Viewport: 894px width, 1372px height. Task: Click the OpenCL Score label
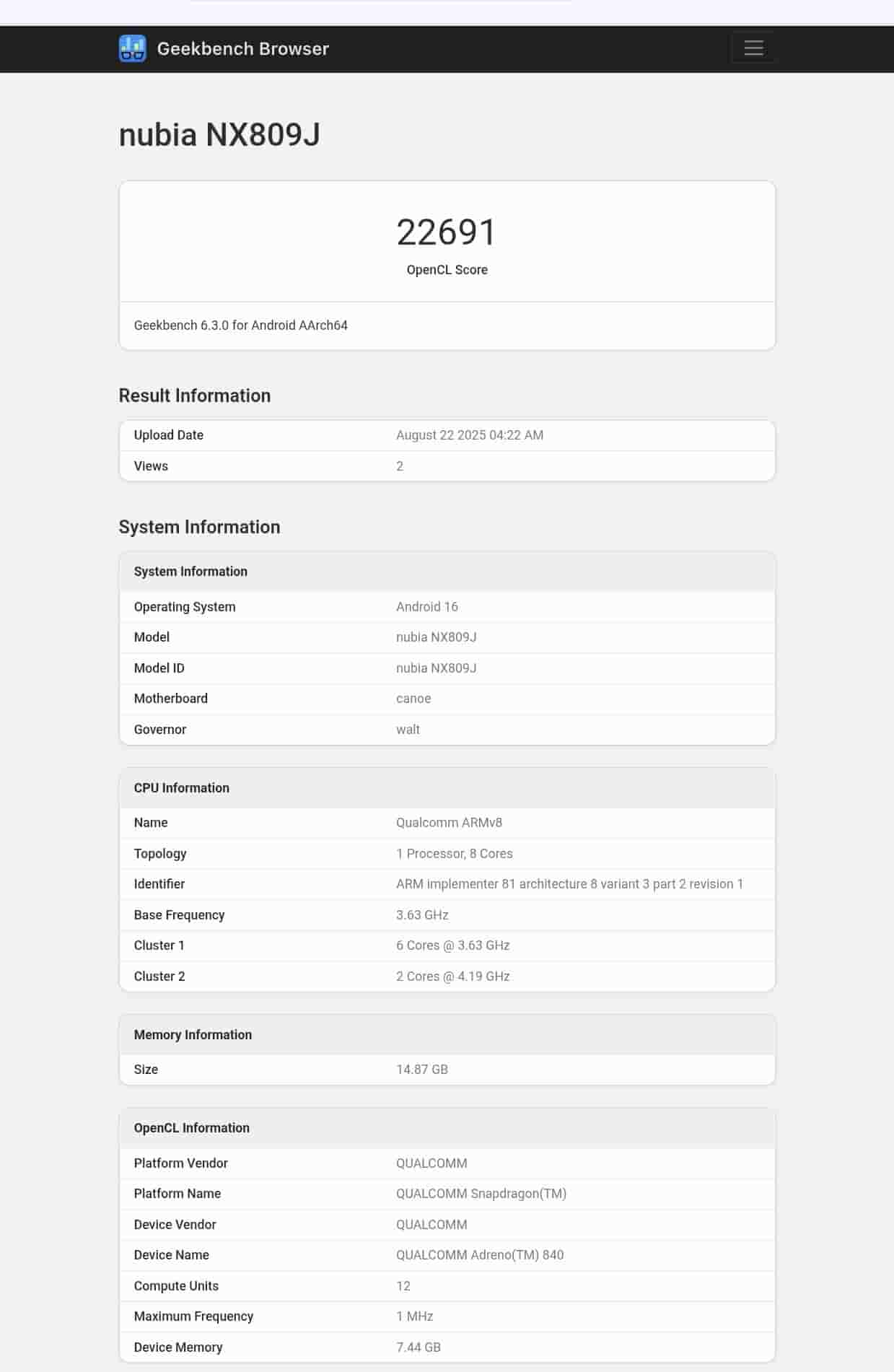[447, 270]
